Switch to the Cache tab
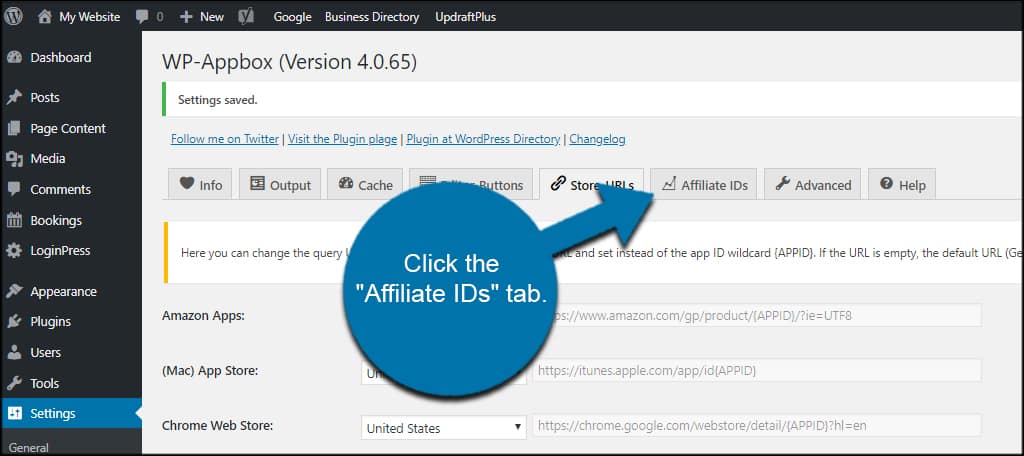 [x=364, y=184]
